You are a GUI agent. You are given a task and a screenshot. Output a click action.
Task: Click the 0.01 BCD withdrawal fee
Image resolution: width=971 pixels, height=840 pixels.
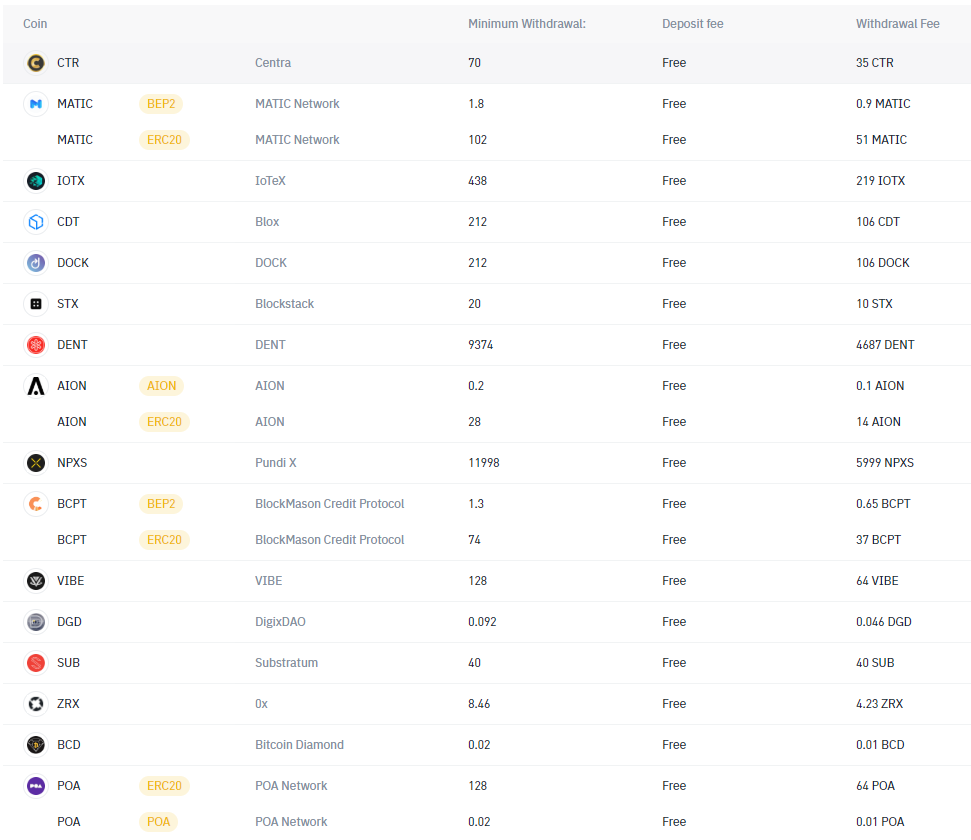[x=880, y=745]
